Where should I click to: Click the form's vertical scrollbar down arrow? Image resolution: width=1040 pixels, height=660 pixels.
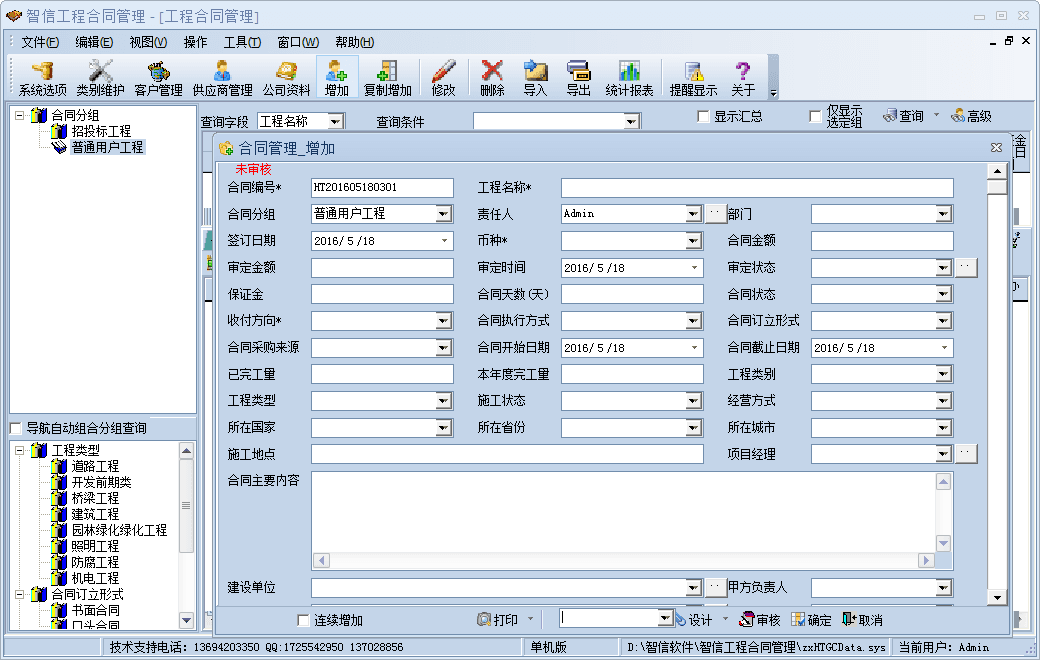click(x=996, y=597)
